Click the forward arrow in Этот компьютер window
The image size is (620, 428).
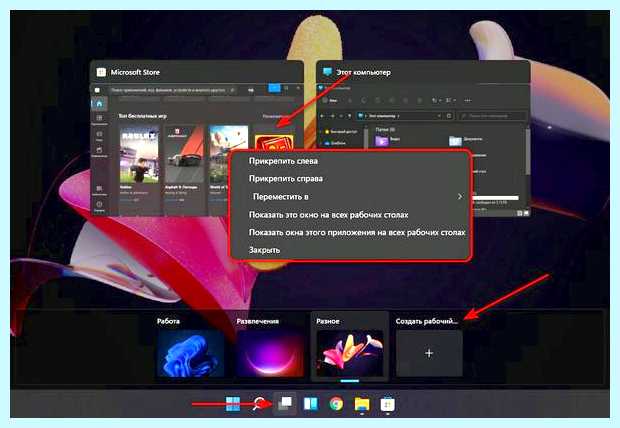coord(332,116)
